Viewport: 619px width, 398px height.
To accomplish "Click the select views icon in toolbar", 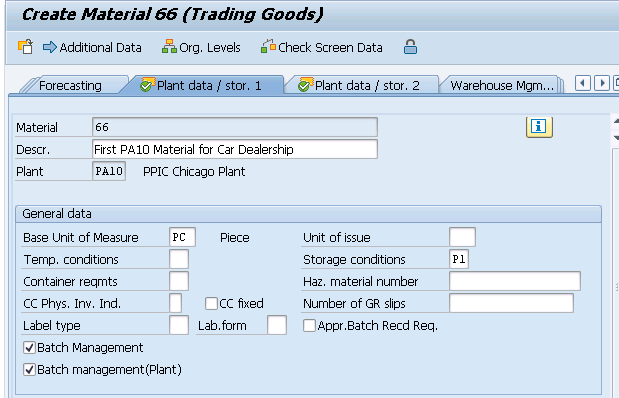I will tap(25, 47).
